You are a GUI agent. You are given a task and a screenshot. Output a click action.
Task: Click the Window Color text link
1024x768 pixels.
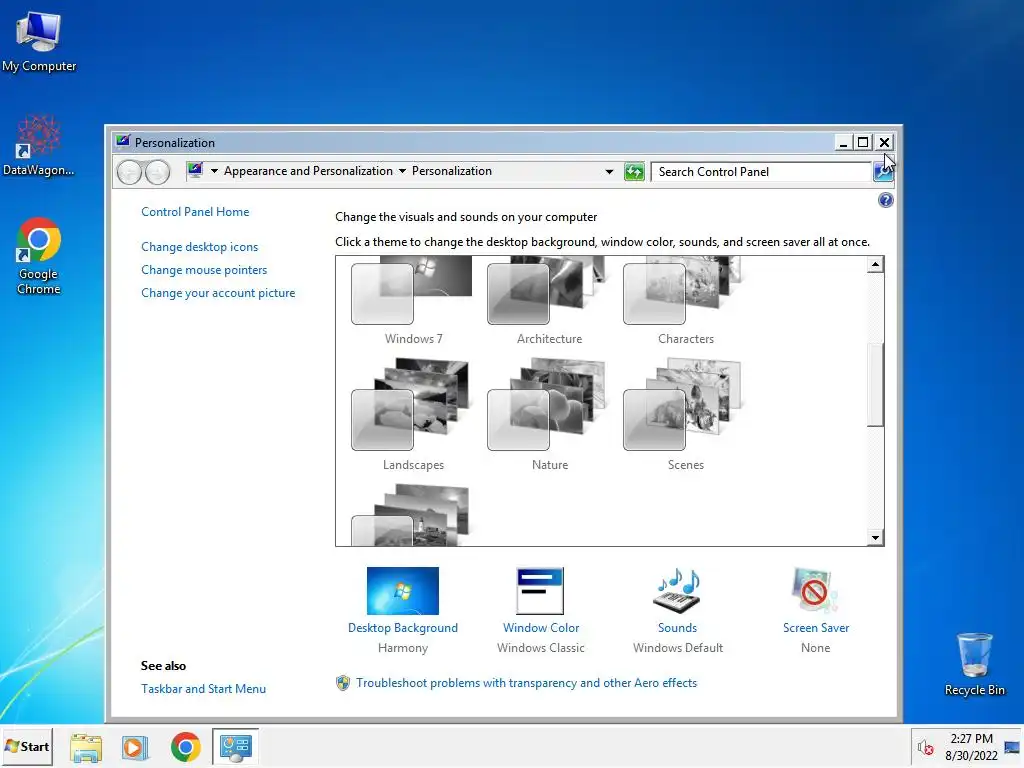(x=541, y=628)
